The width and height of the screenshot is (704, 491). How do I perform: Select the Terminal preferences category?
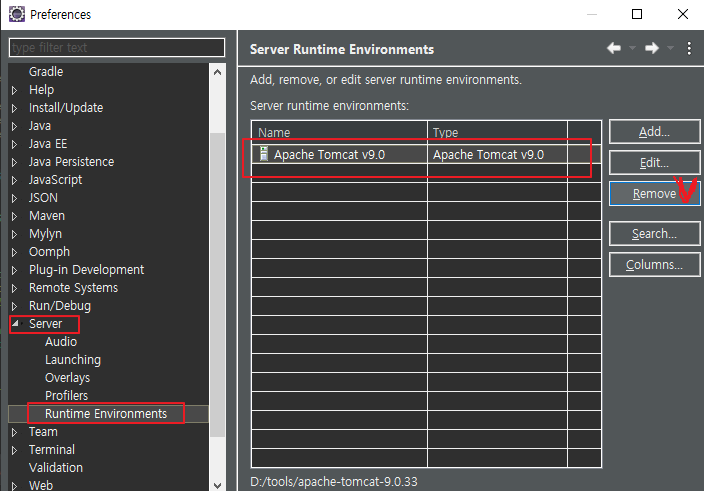coord(52,449)
